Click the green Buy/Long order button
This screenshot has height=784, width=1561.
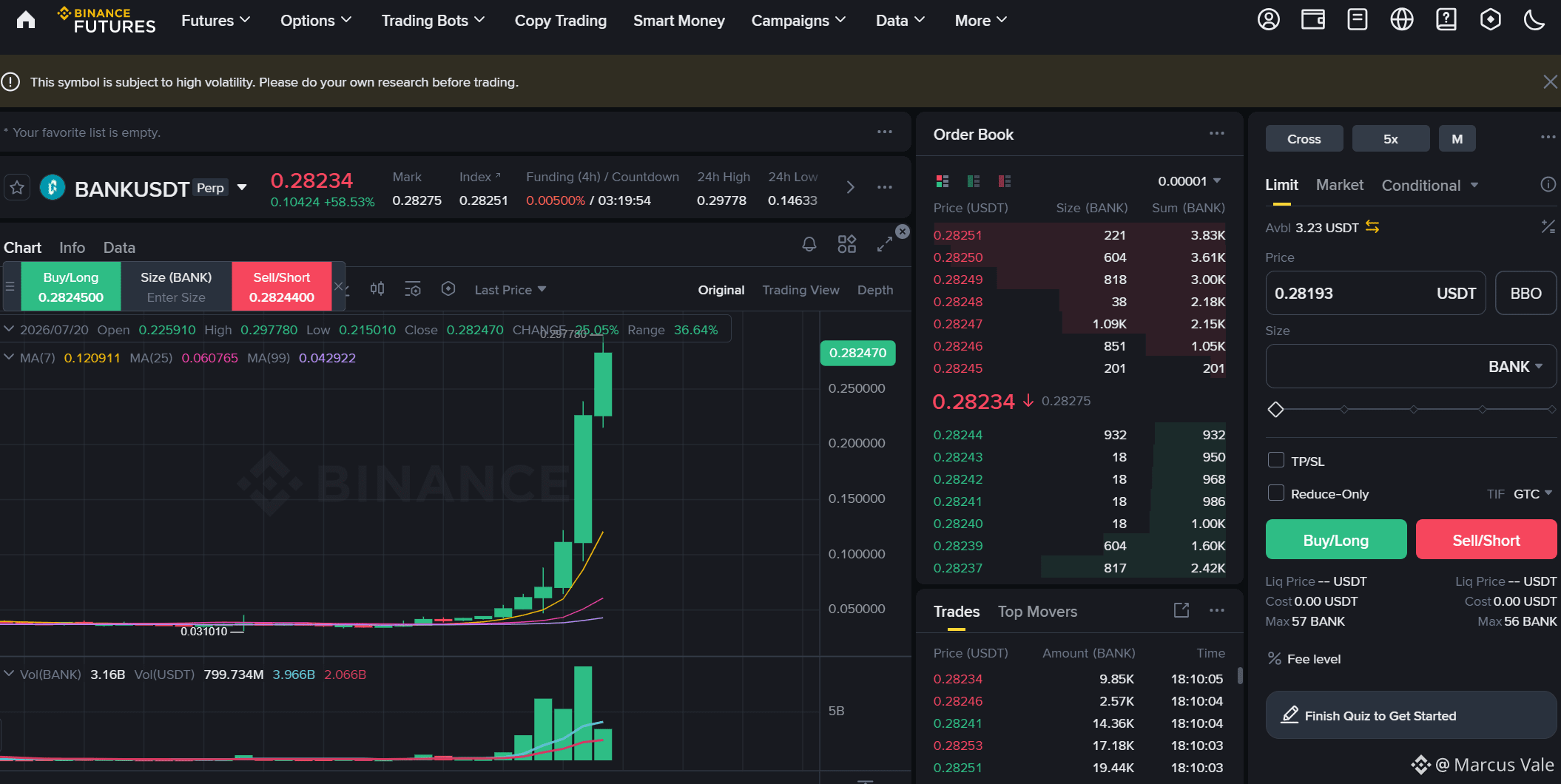pyautogui.click(x=1336, y=539)
